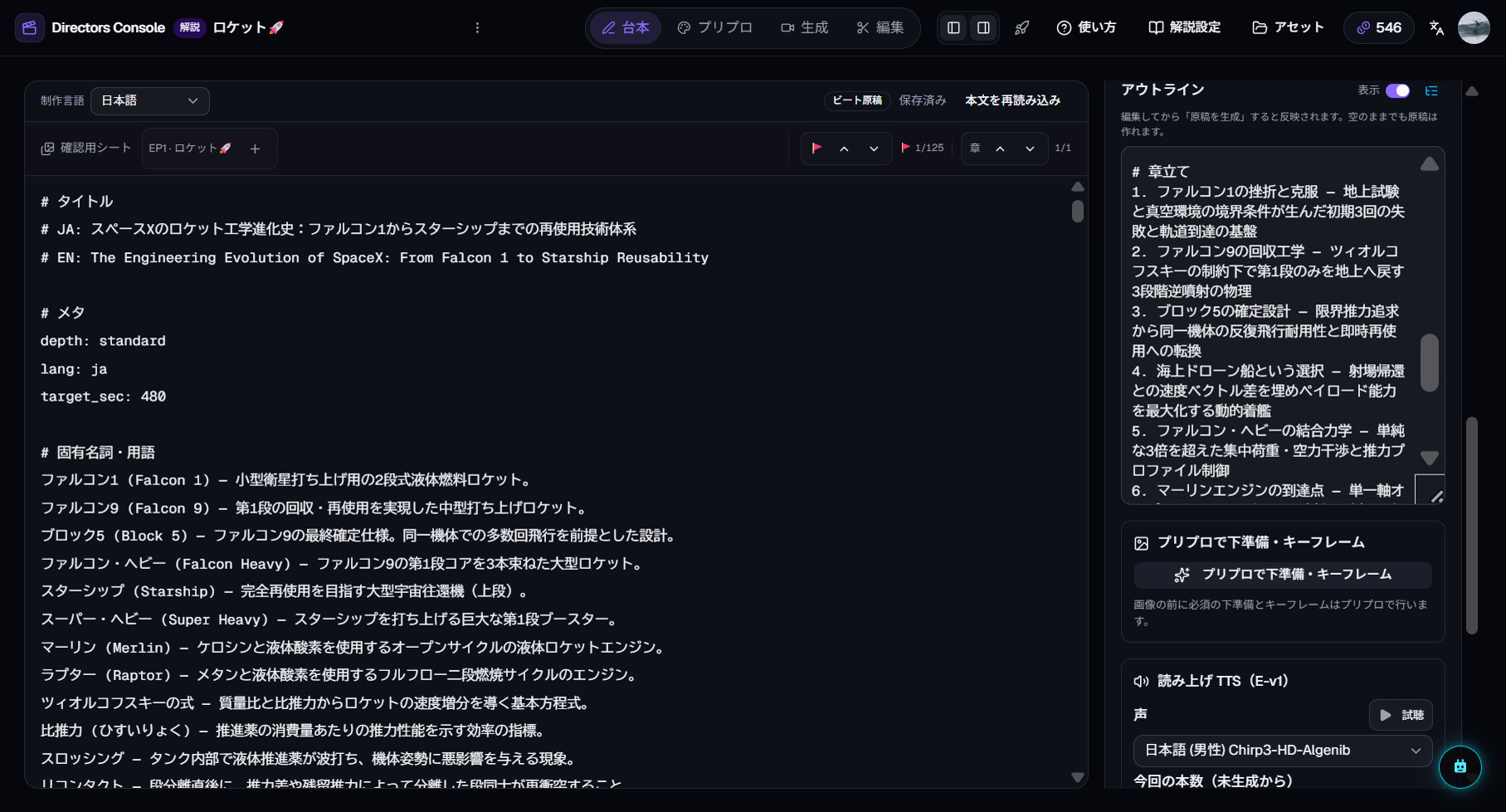Click the Directors Console logo icon
The height and width of the screenshot is (812, 1506).
pyautogui.click(x=30, y=27)
